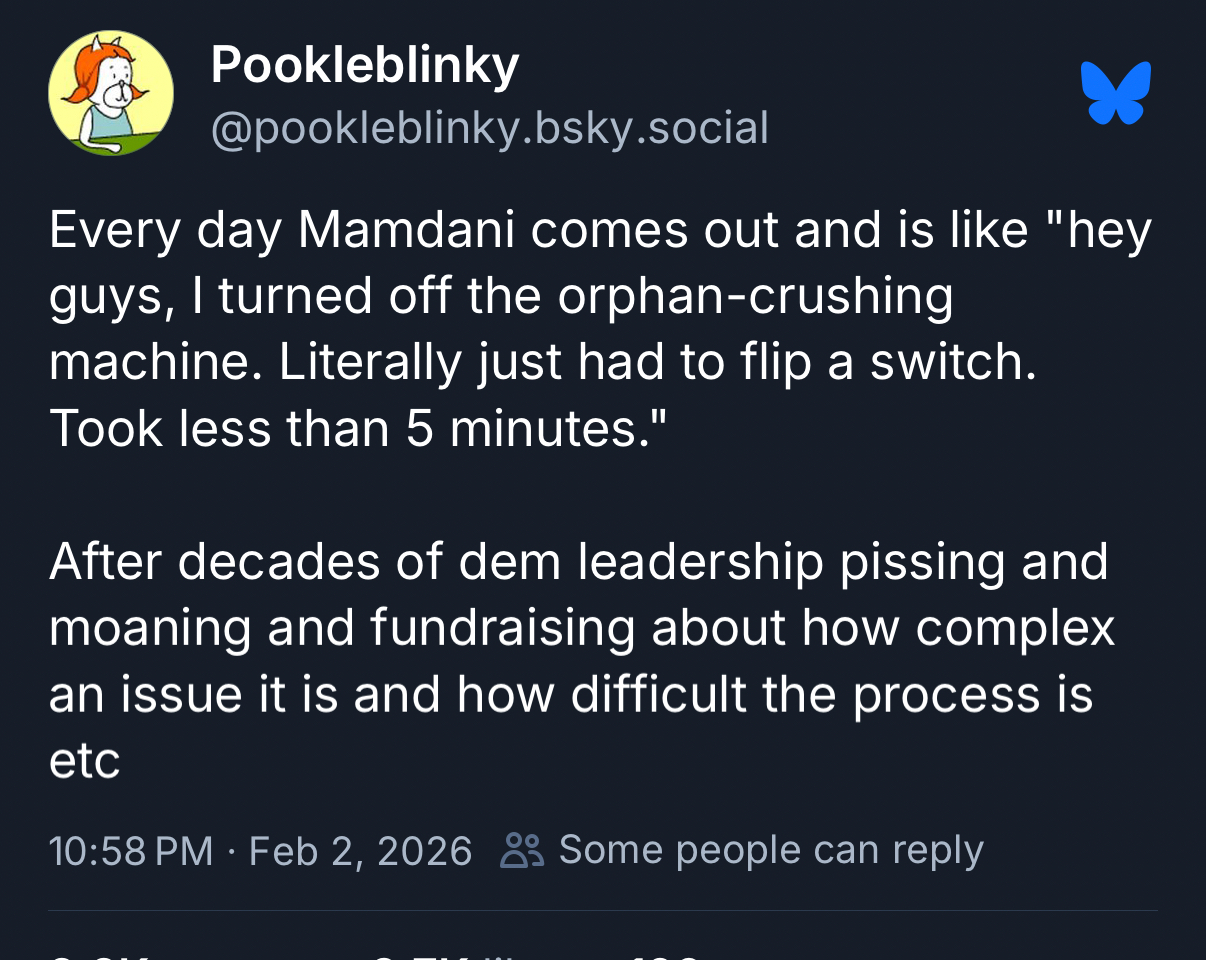Click the people icon beside reply setting

point(521,851)
